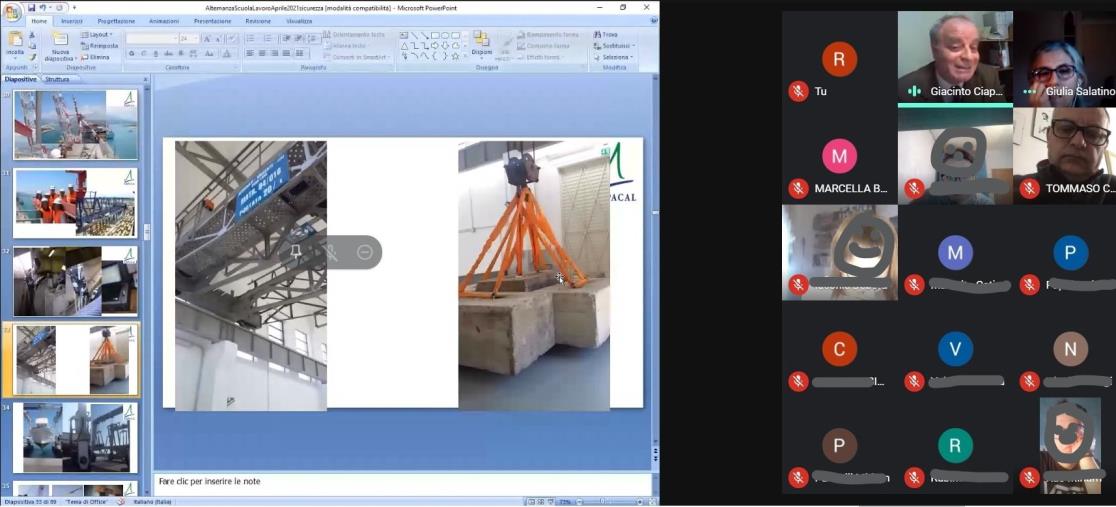Open Disponi arrange dropdown
This screenshot has width=1116, height=507.
tap(482, 44)
